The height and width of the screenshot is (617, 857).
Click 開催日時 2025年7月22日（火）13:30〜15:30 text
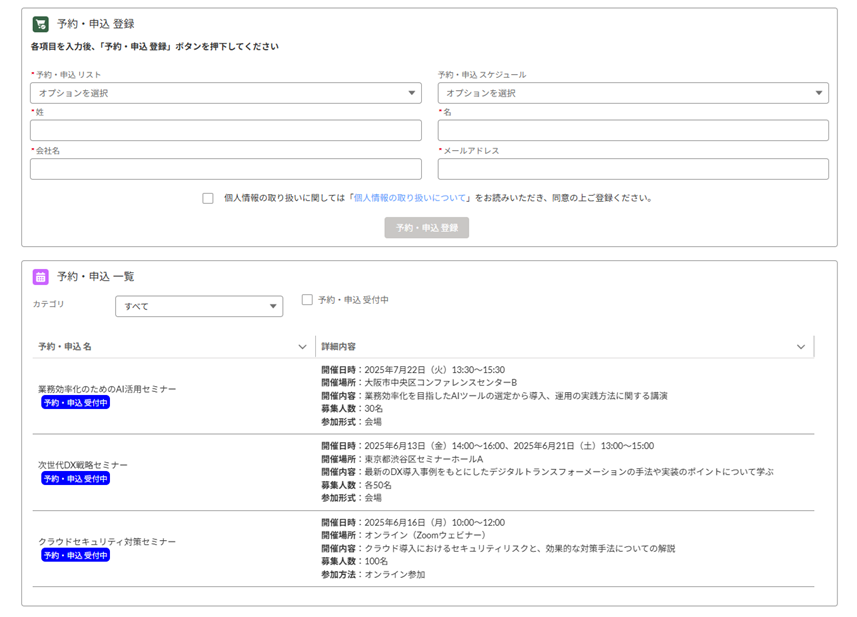[x=413, y=370]
